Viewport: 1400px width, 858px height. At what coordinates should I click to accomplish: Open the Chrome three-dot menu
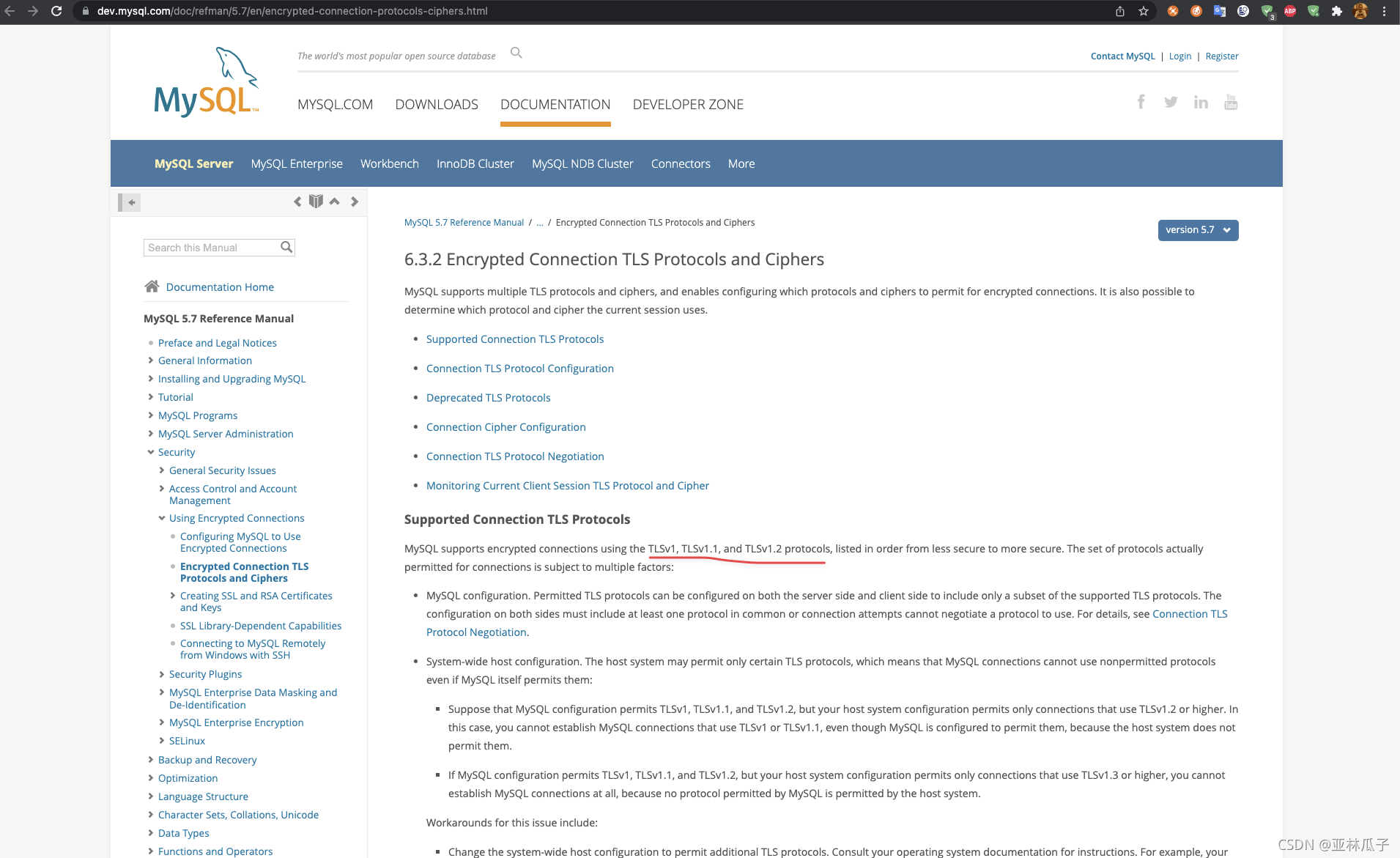1384,11
